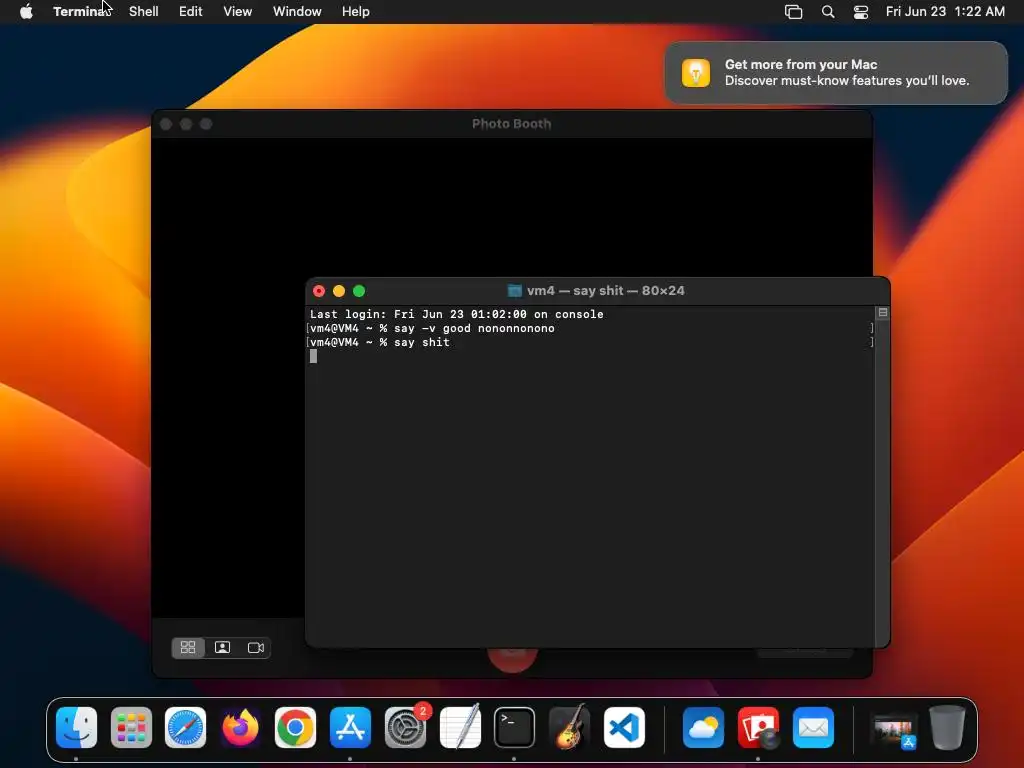The height and width of the screenshot is (768, 1024).
Task: Click the red Photo Booth capture button
Action: pyautogui.click(x=513, y=658)
